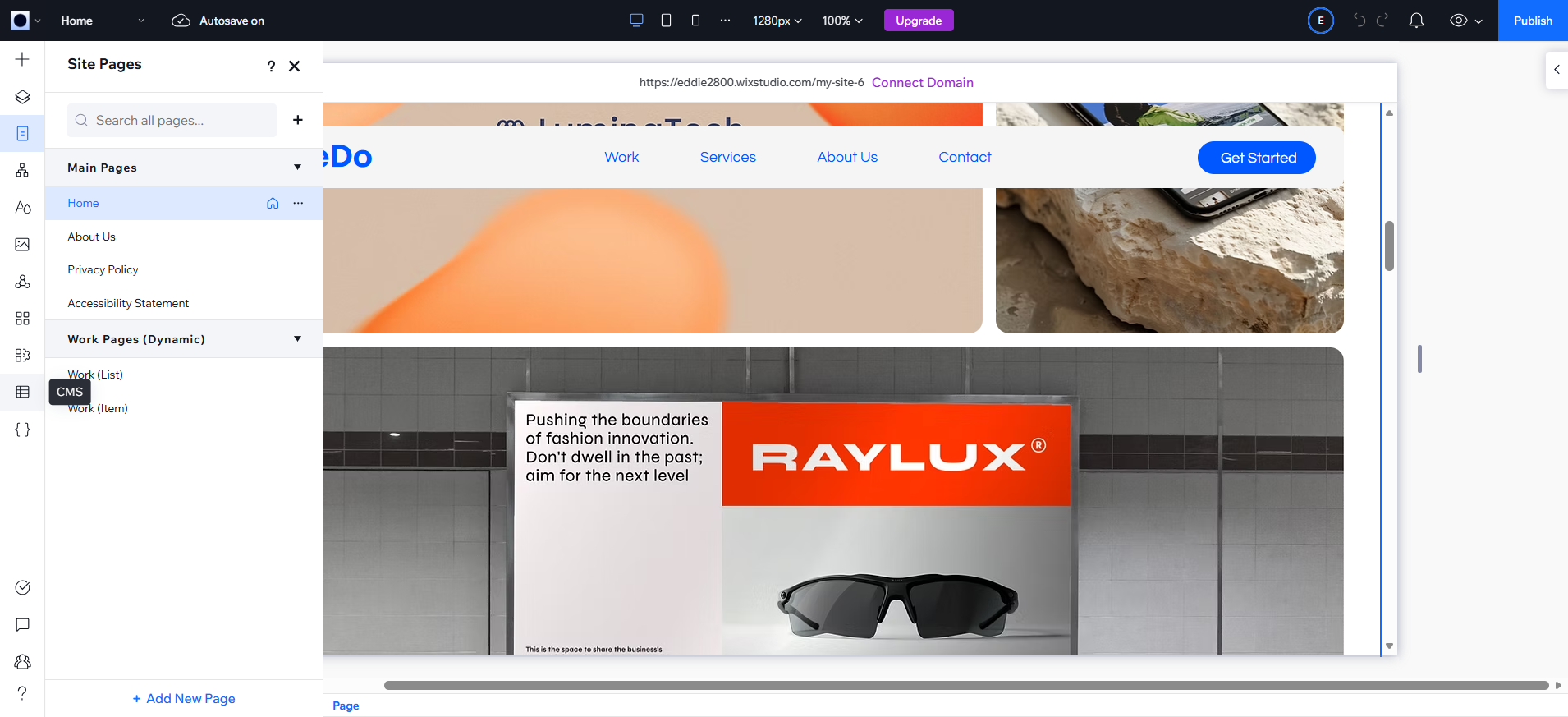The height and width of the screenshot is (717, 1568).
Task: Click the scroll-down arrow of canvas scrollbar
Action: 1389,646
